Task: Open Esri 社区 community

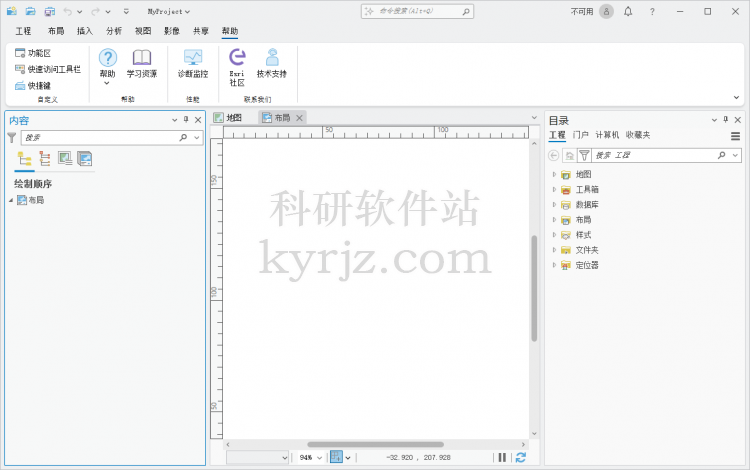Action: tap(237, 67)
